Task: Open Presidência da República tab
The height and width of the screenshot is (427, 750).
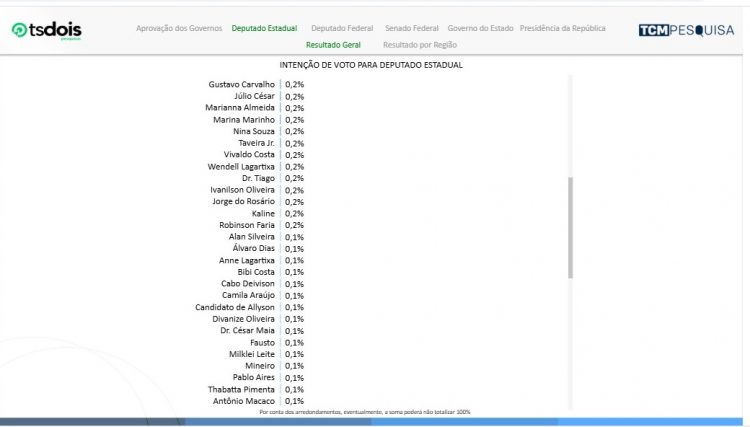Action: 562,28
